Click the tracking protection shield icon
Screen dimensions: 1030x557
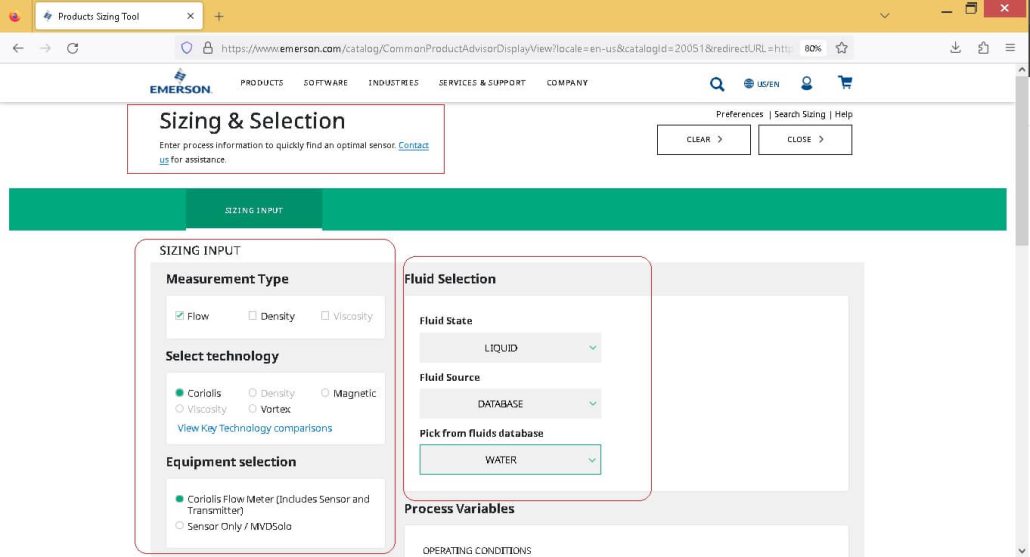[x=187, y=48]
